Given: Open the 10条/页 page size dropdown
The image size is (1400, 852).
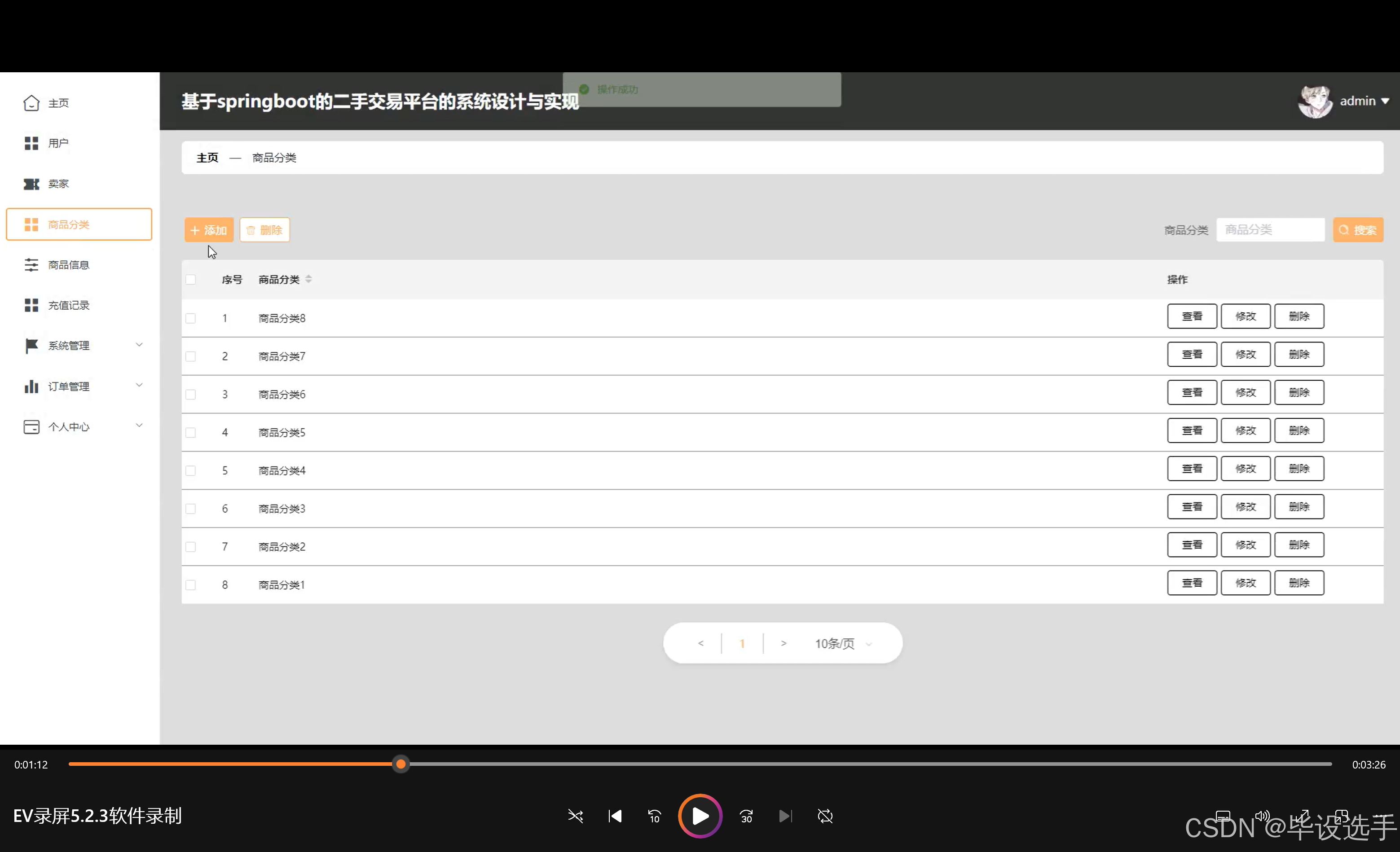Looking at the screenshot, I should [x=843, y=644].
